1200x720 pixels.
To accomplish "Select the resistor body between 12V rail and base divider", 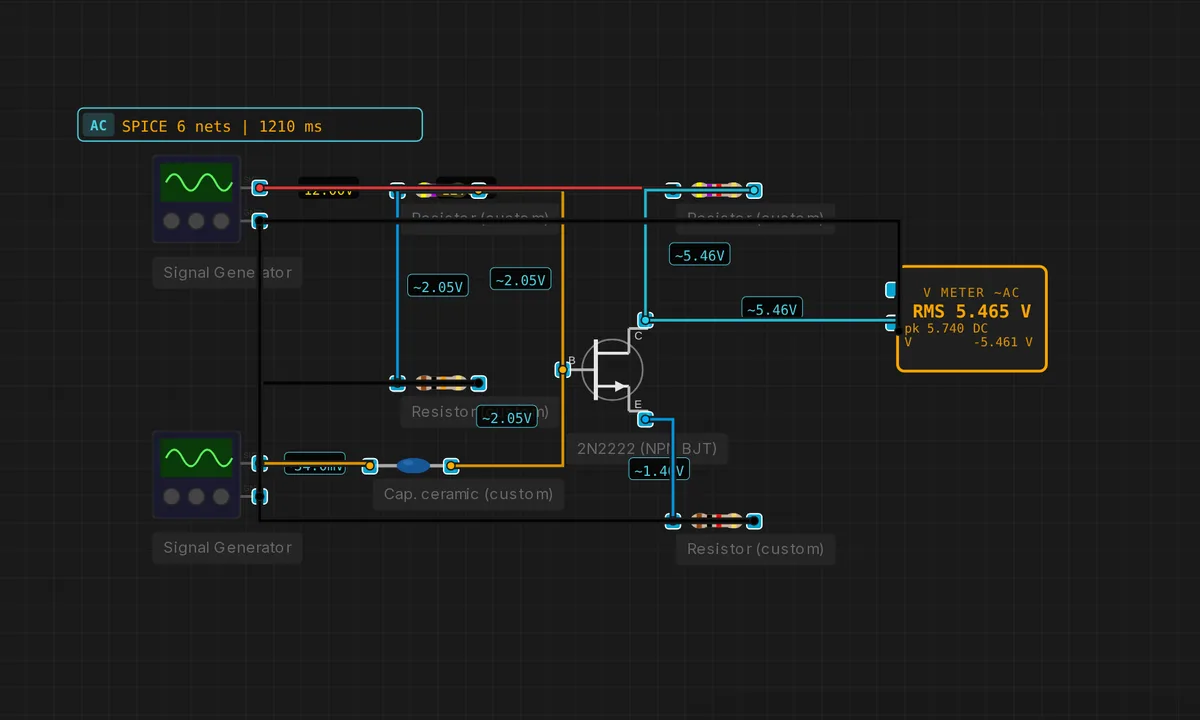I will point(439,190).
